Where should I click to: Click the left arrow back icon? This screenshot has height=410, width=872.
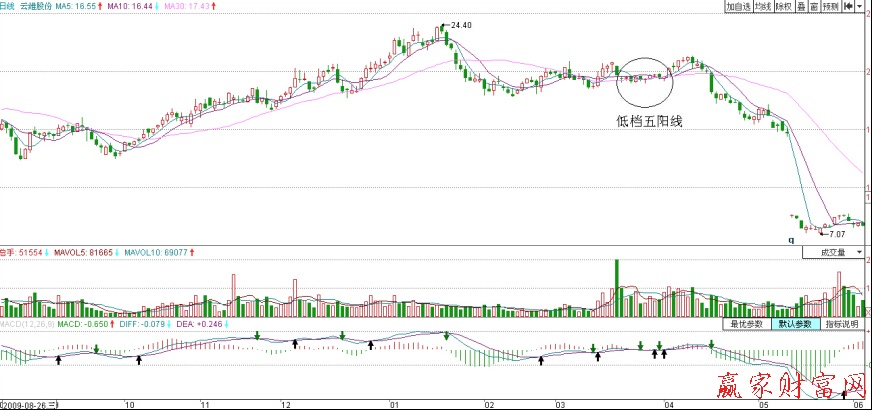point(850,6)
